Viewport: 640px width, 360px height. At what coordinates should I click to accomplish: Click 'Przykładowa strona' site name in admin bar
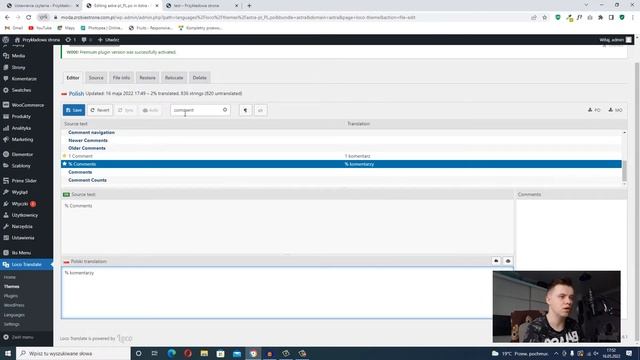[x=37, y=40]
